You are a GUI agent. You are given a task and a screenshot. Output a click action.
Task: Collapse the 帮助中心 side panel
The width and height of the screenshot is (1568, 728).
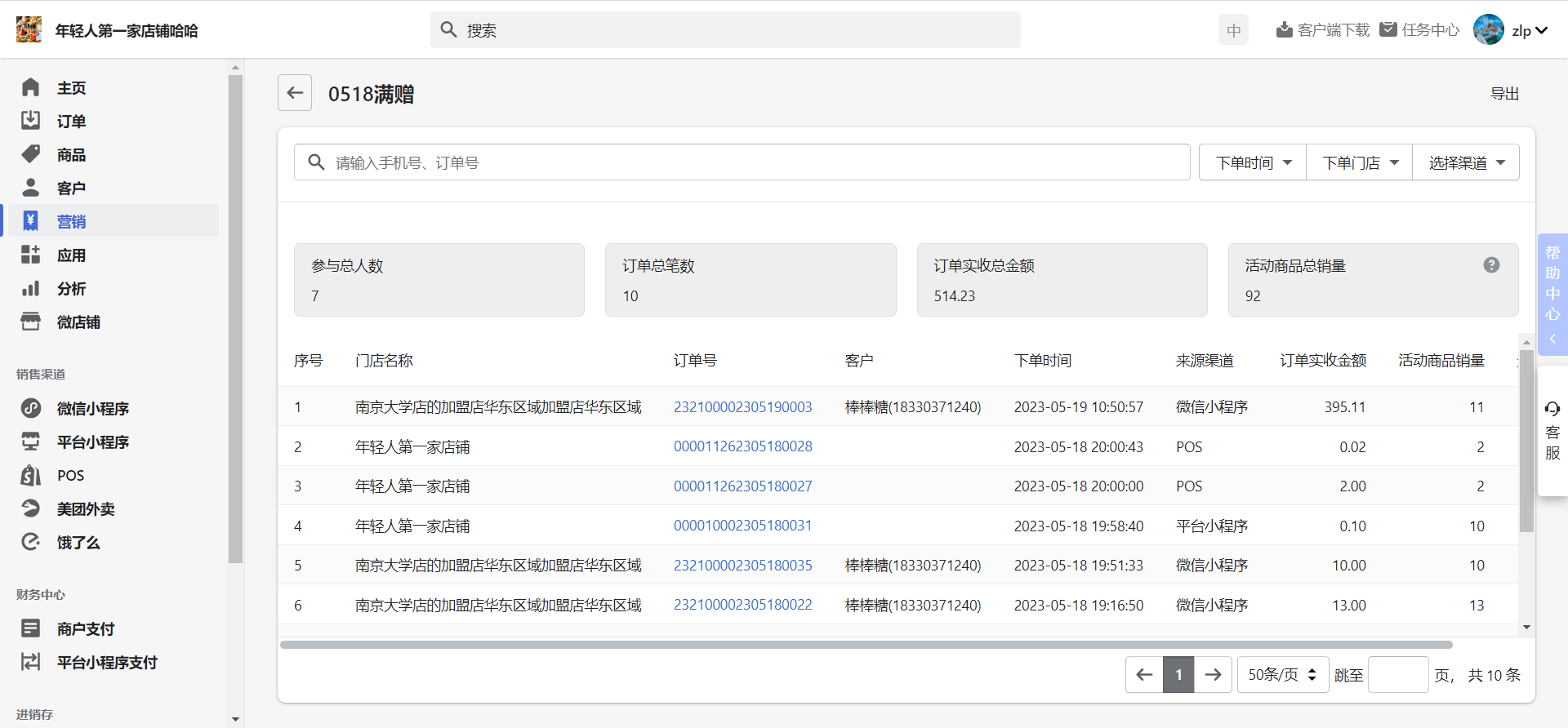pos(1552,339)
